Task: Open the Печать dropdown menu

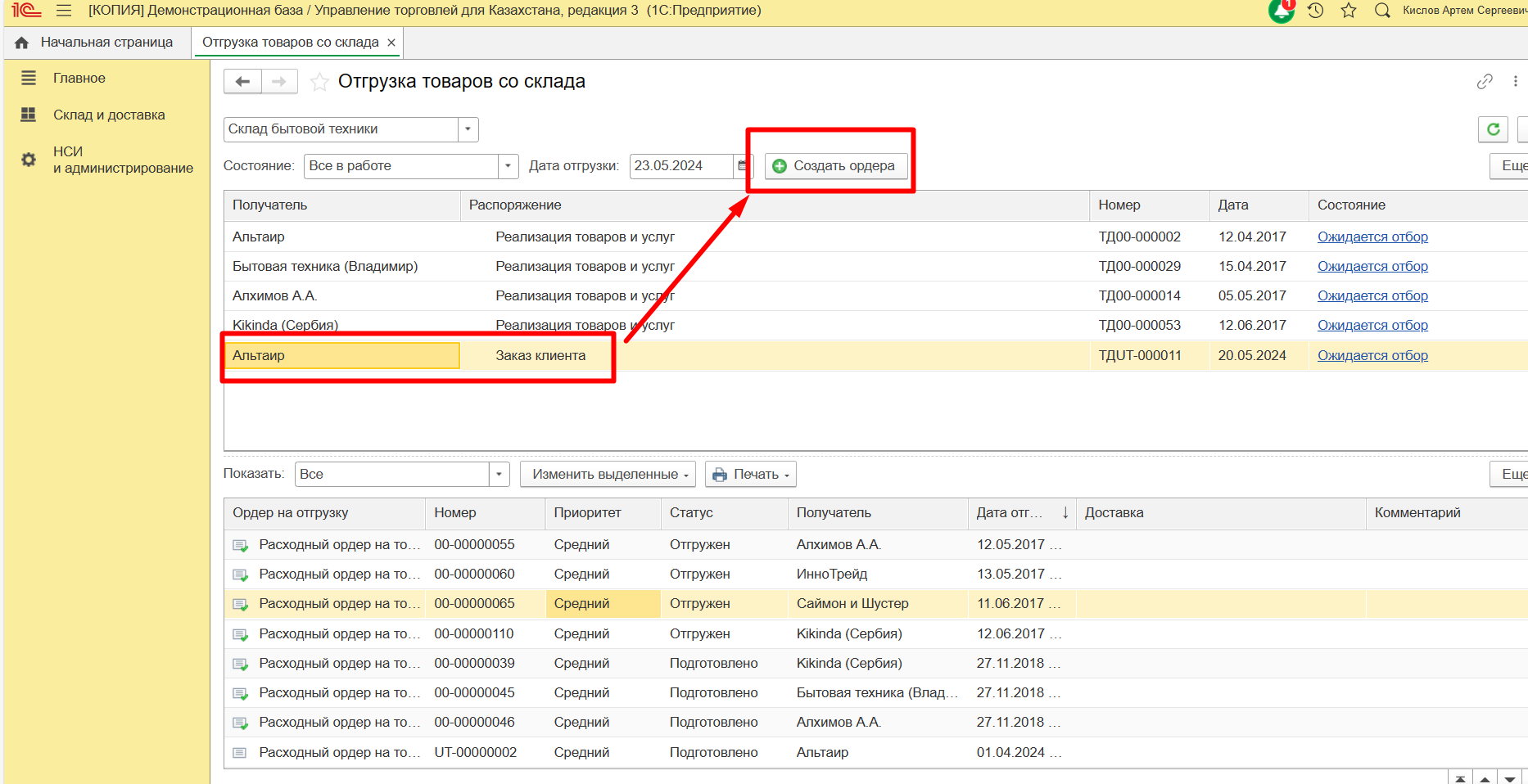Action: click(750, 475)
